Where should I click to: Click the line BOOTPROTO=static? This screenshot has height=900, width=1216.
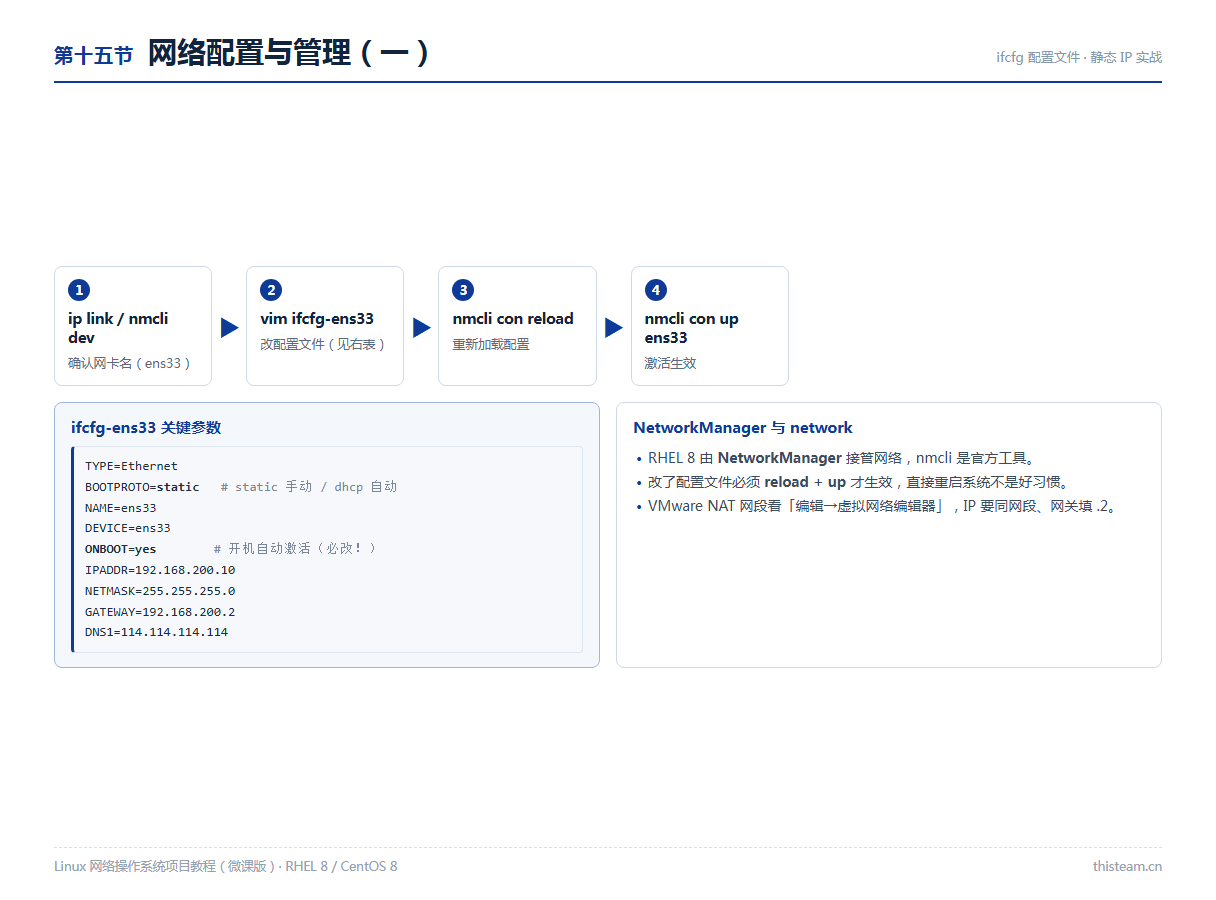tap(142, 487)
